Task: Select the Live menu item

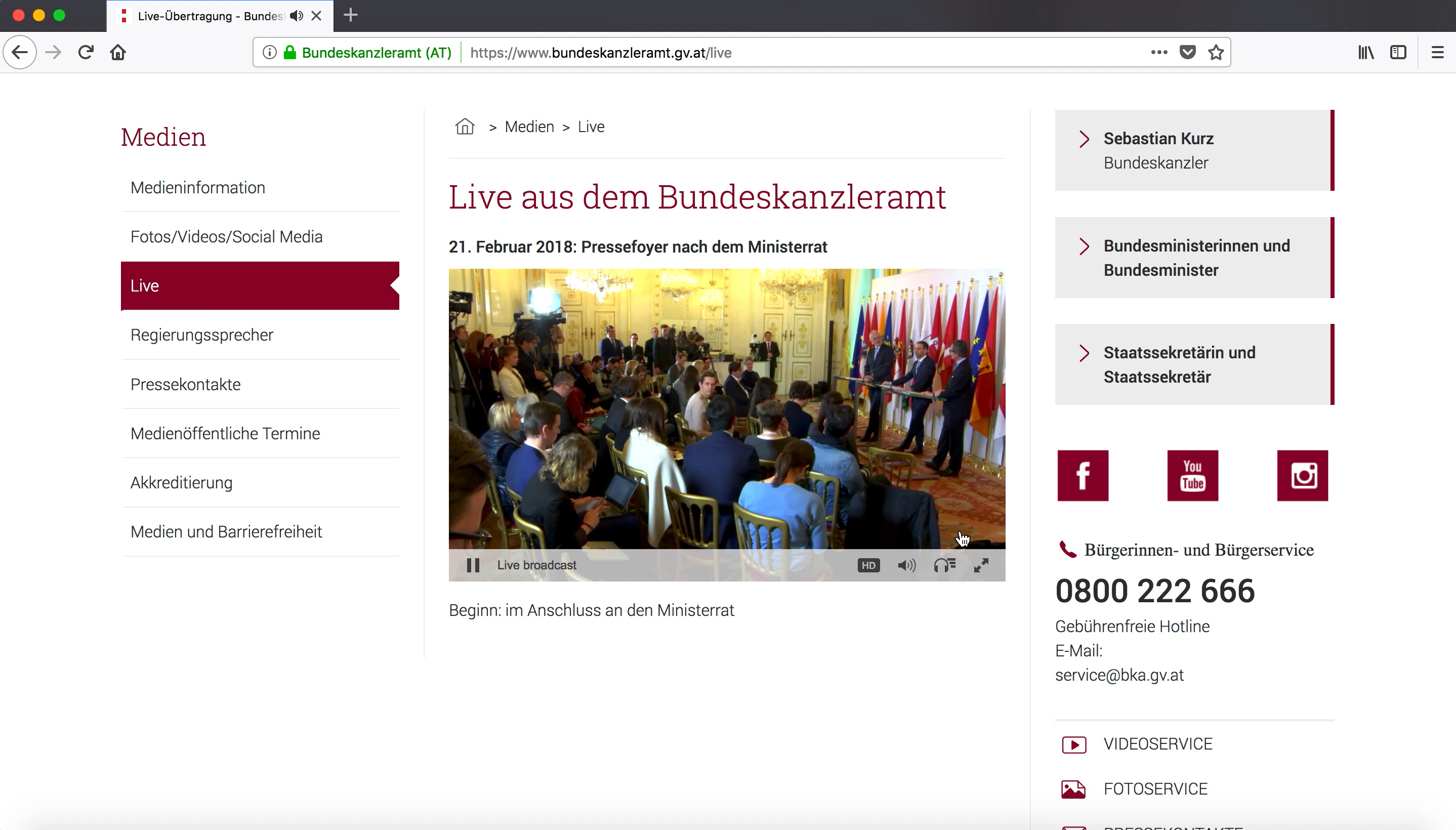Action: (260, 285)
